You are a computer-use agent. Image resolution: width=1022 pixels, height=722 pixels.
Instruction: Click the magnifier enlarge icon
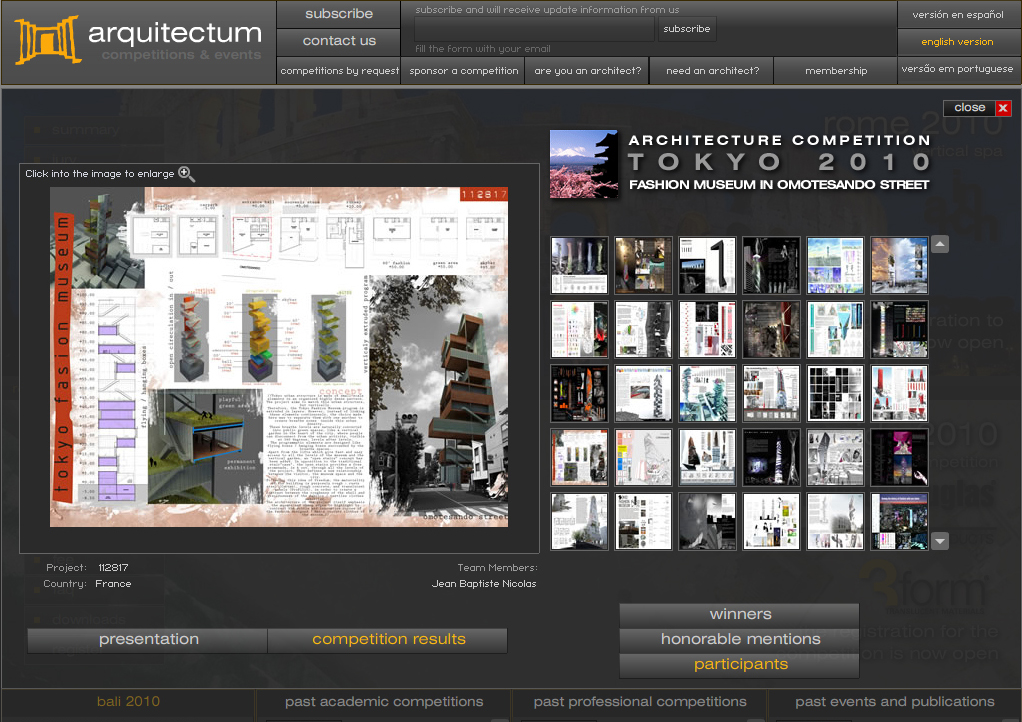(x=186, y=173)
